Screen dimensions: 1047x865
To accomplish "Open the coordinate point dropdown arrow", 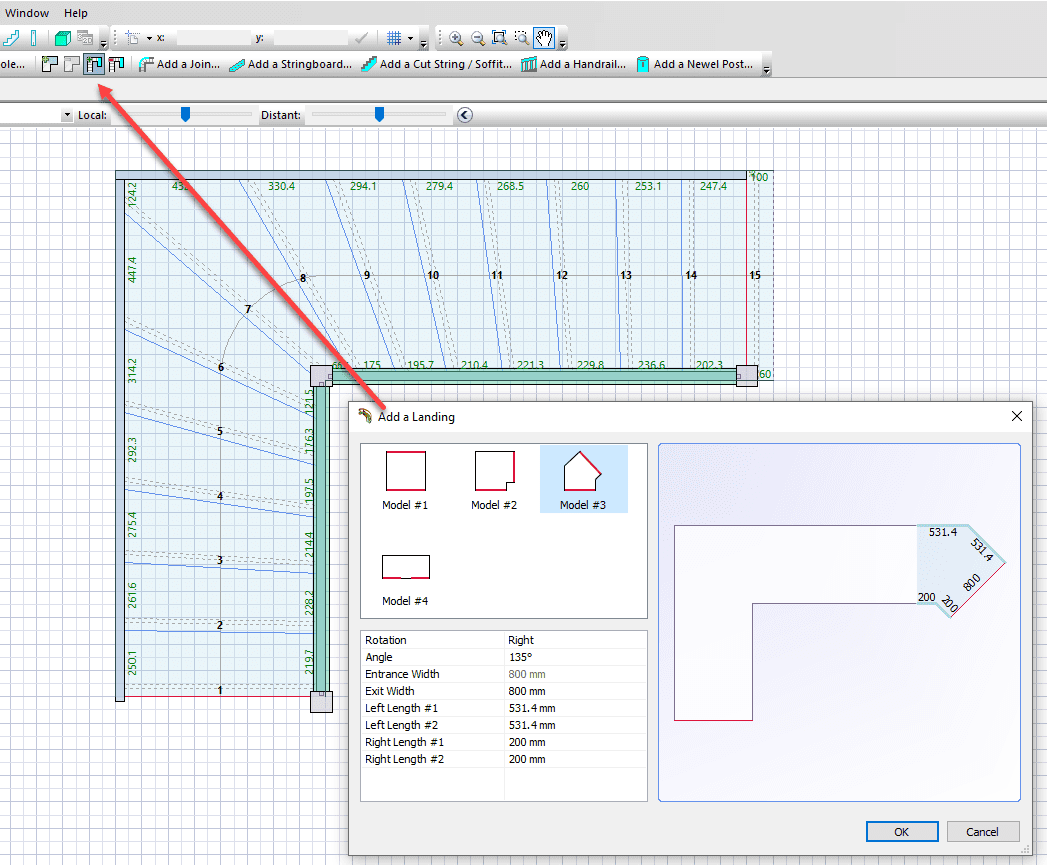I will click(x=149, y=39).
